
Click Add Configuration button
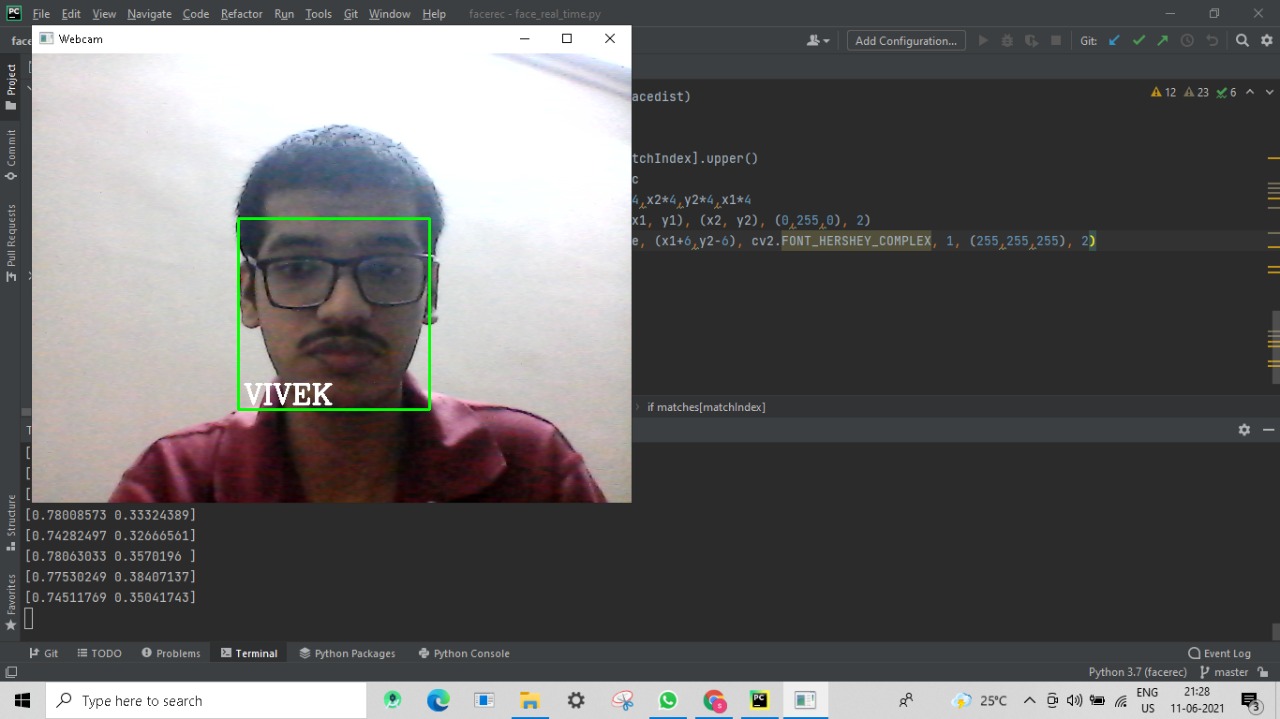pyautogui.click(x=906, y=41)
